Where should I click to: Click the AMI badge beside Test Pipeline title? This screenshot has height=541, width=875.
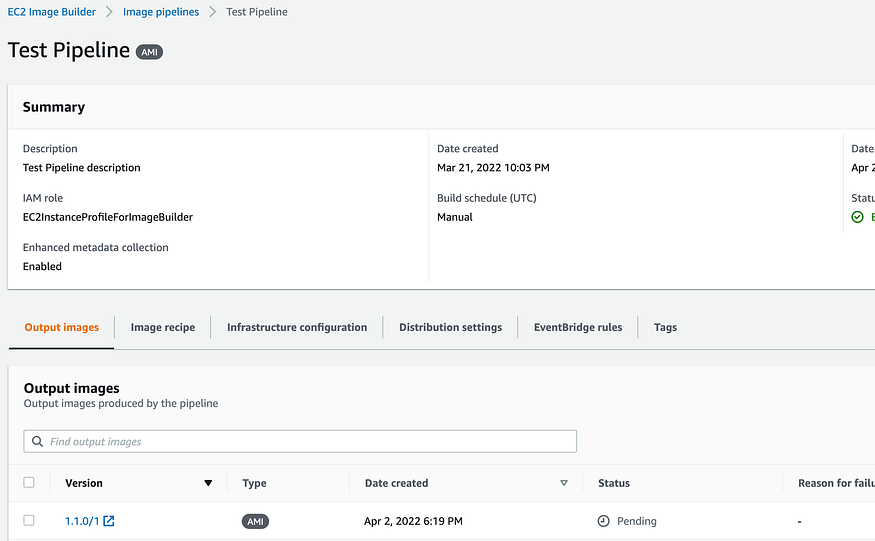click(150, 52)
